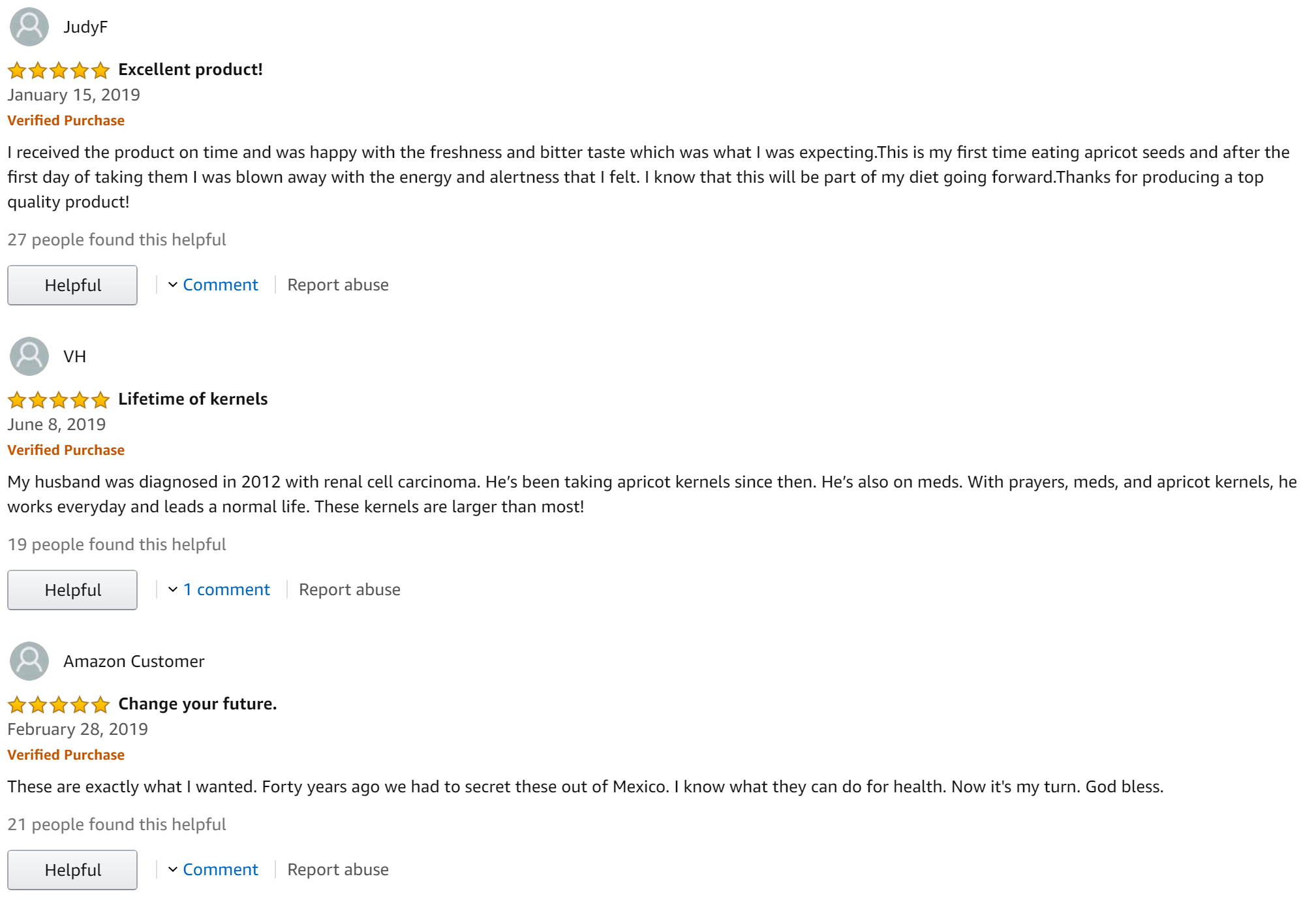Open the 'Change your future.' review title
The width and height of the screenshot is (1316, 900).
[x=197, y=704]
